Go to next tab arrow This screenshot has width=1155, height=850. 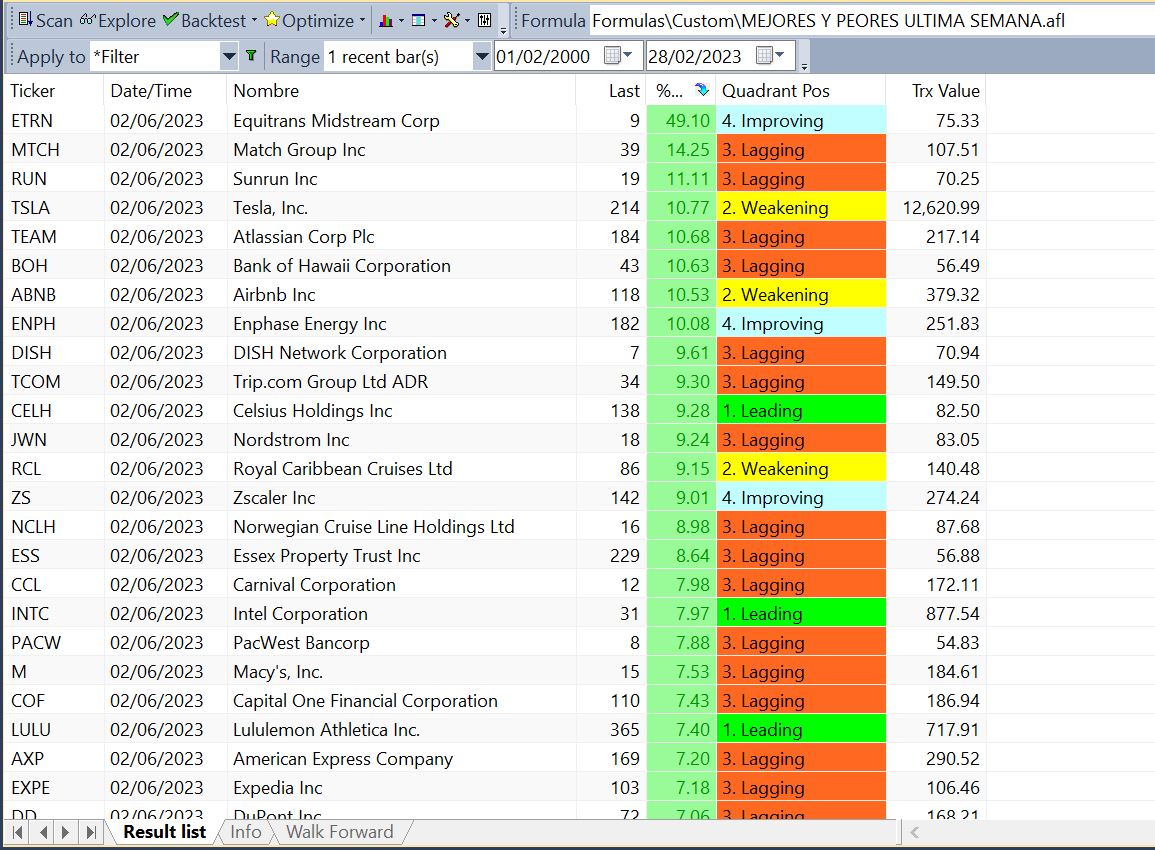[x=66, y=832]
